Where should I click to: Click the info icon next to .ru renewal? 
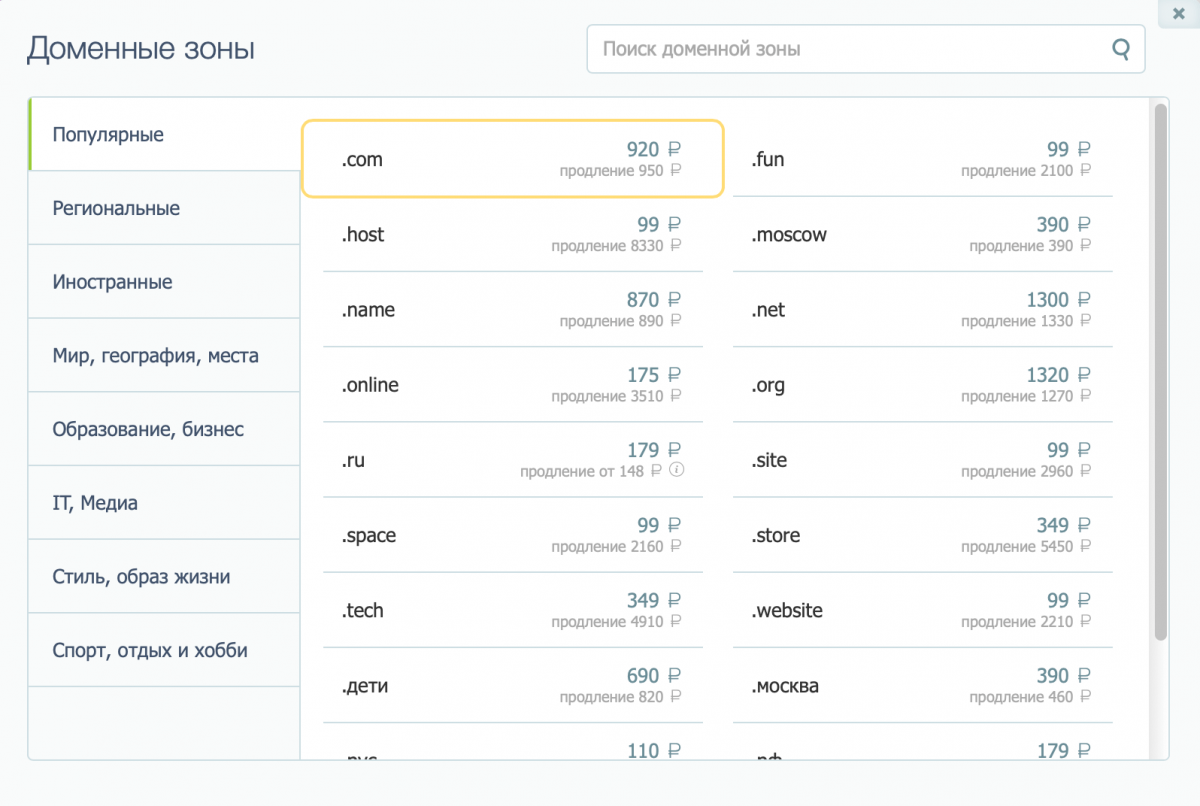[676, 471]
